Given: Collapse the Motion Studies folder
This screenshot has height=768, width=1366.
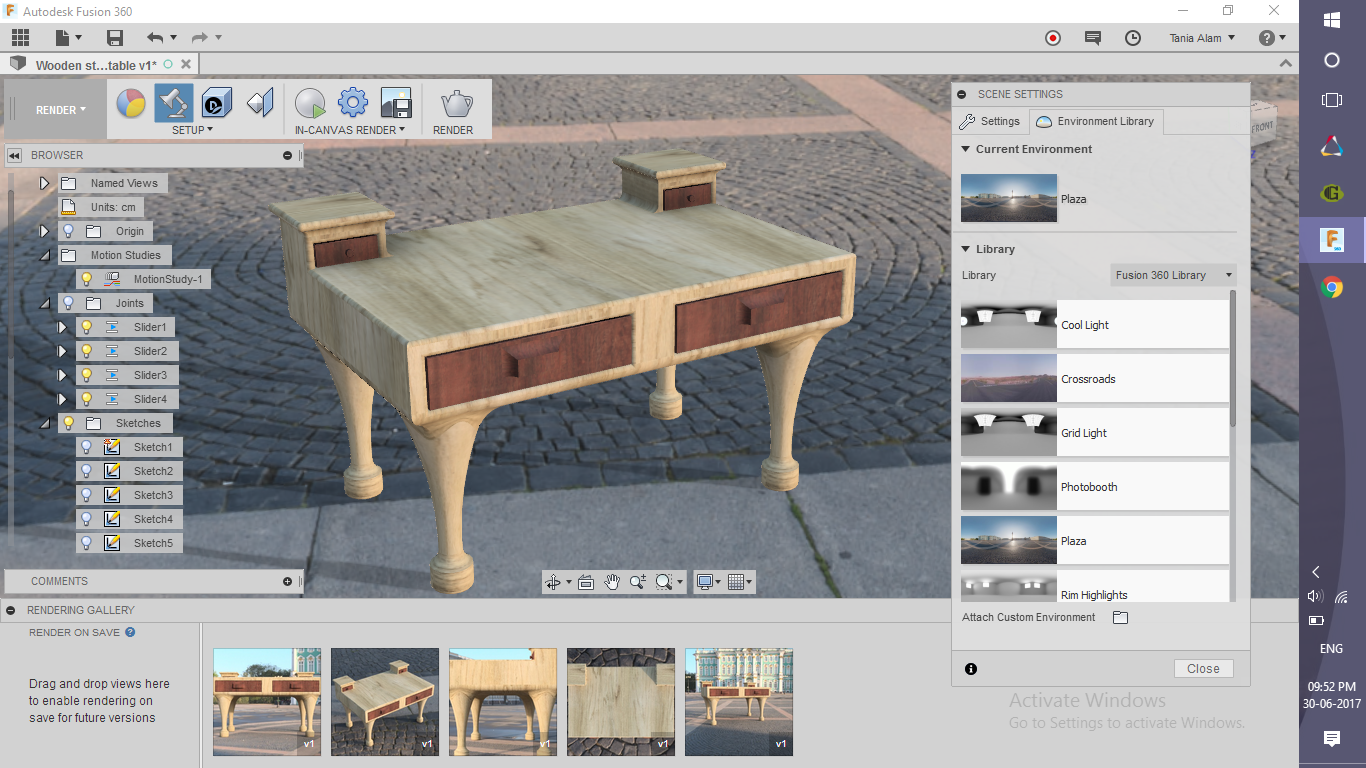Looking at the screenshot, I should 44,255.
